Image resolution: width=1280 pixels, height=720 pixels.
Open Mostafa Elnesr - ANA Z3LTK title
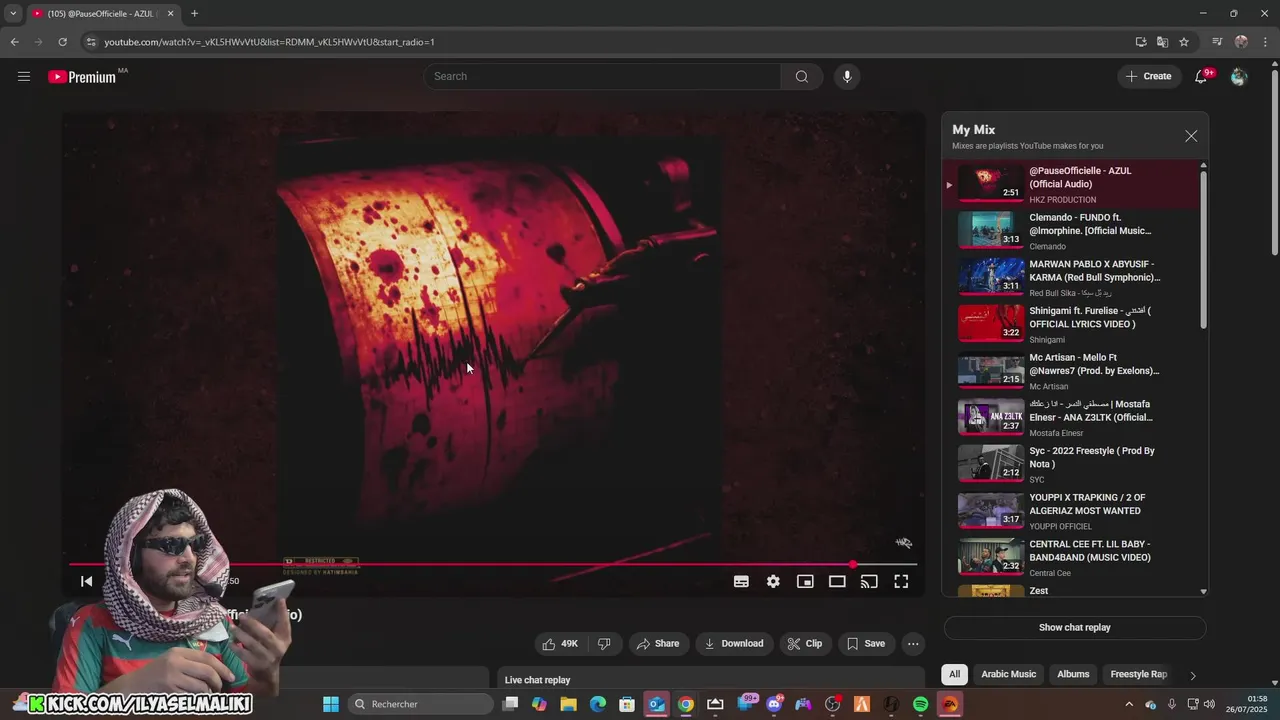1091,411
